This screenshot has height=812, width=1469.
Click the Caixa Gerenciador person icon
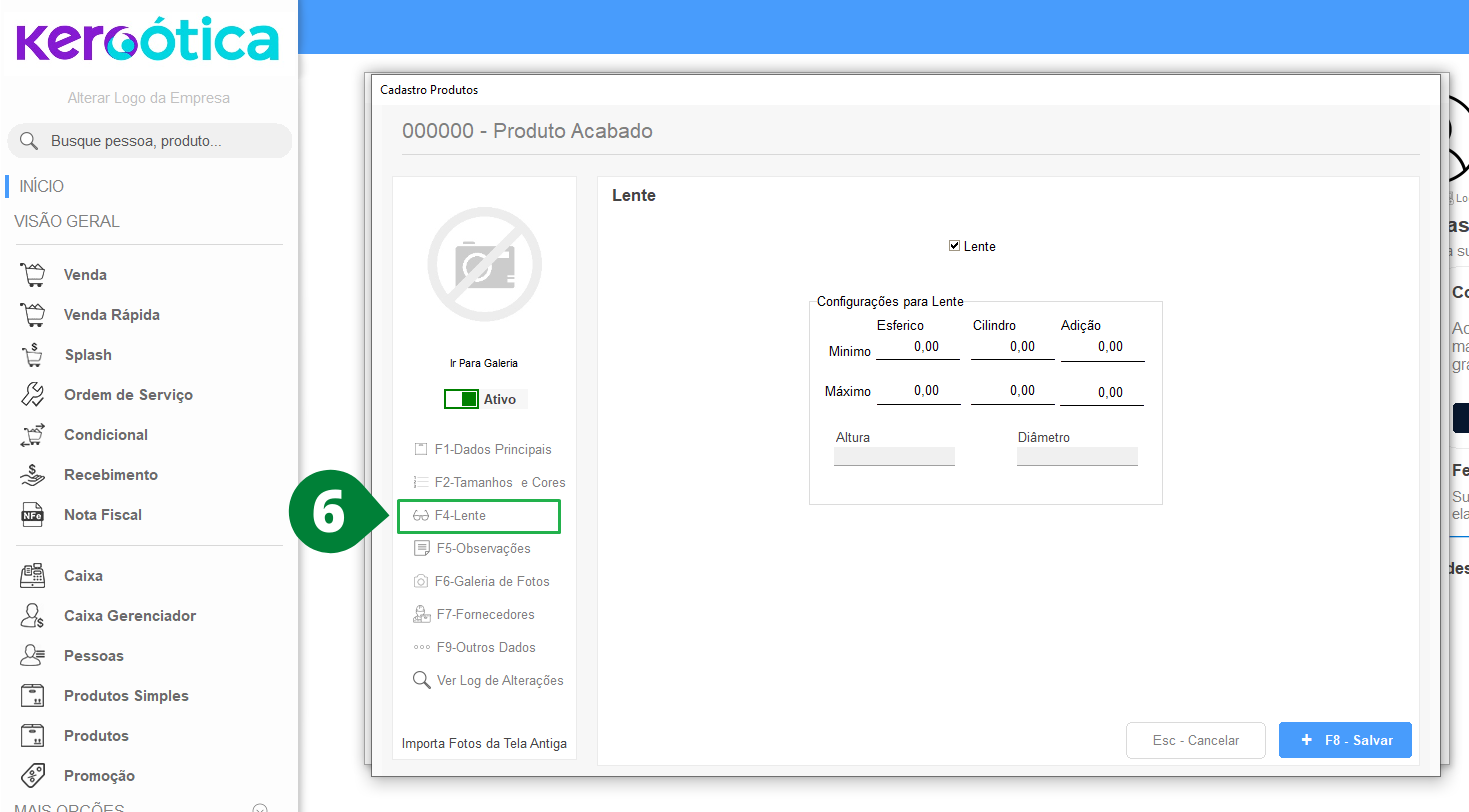32,616
